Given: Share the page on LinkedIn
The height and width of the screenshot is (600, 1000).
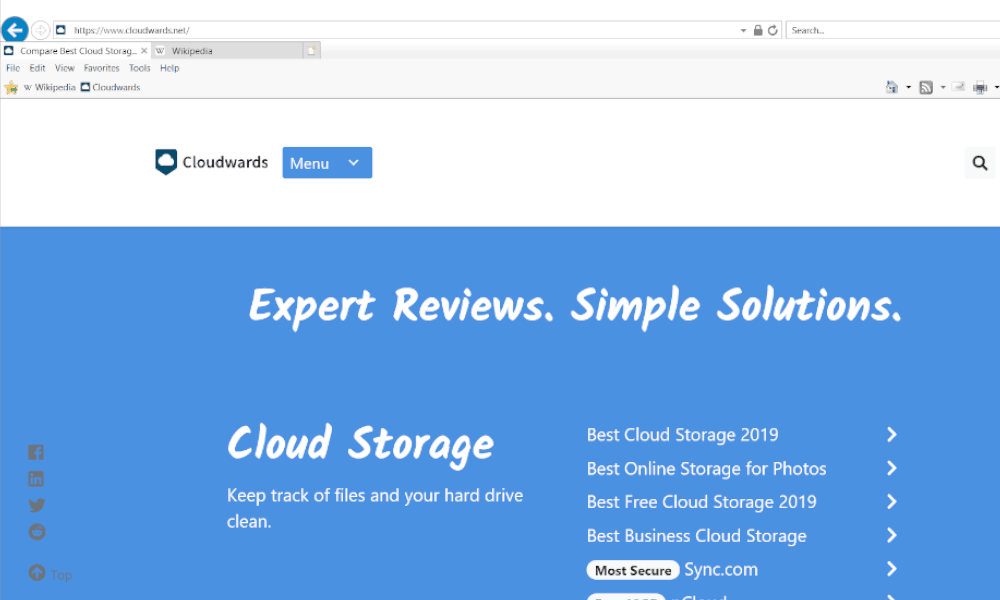Looking at the screenshot, I should pos(36,479).
